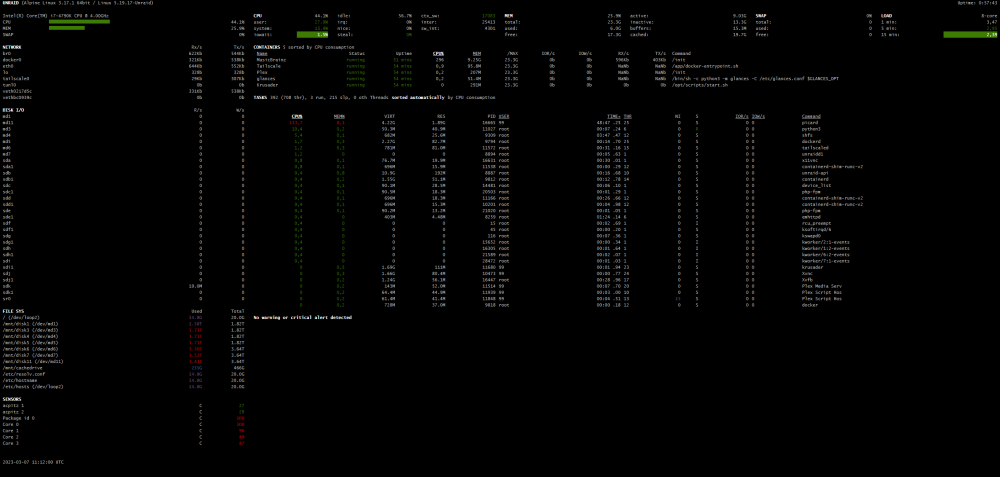Select the md11 disk row
The image size is (1000, 477).
click(x=123, y=122)
